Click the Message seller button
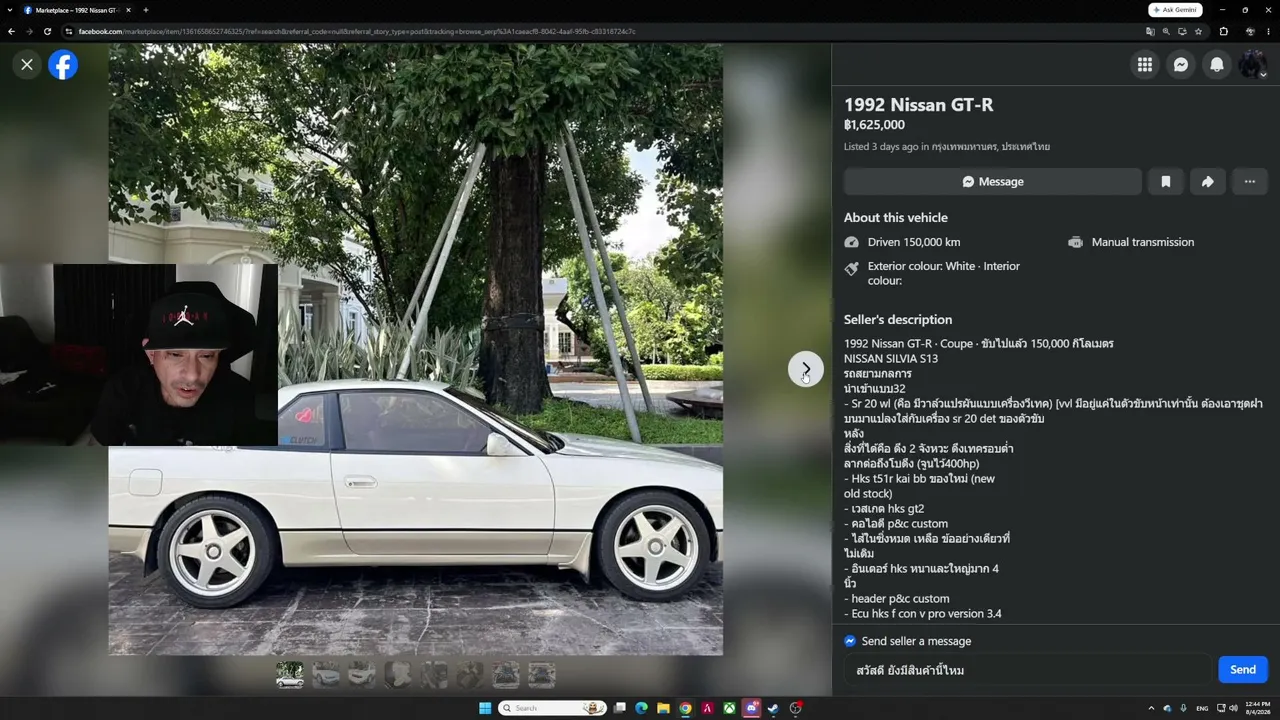This screenshot has height=720, width=1280. tap(993, 182)
